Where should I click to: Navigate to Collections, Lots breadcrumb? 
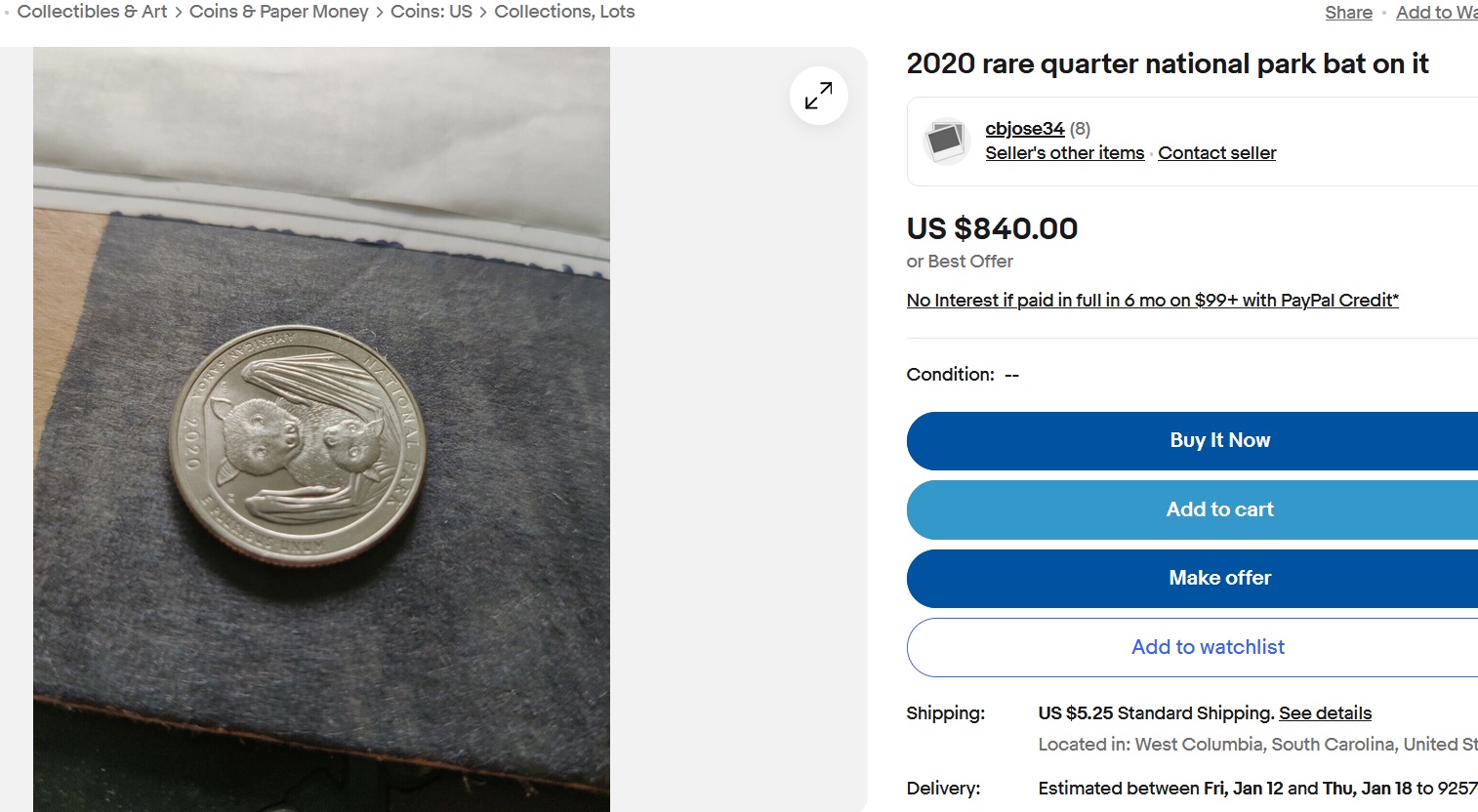click(x=564, y=12)
